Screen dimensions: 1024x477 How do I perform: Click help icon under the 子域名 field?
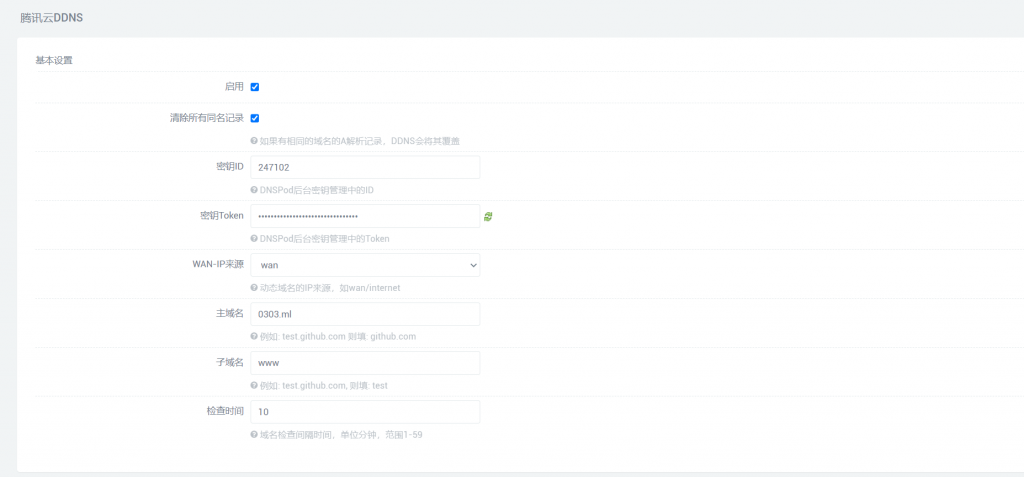click(254, 386)
